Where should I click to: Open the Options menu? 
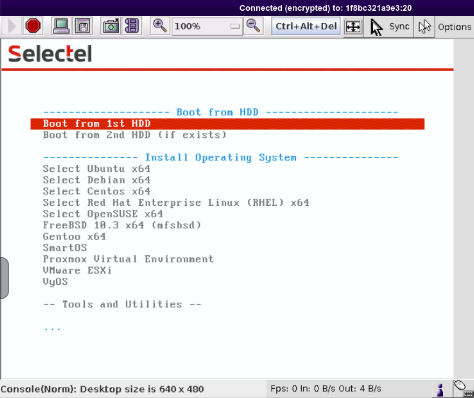click(x=454, y=27)
